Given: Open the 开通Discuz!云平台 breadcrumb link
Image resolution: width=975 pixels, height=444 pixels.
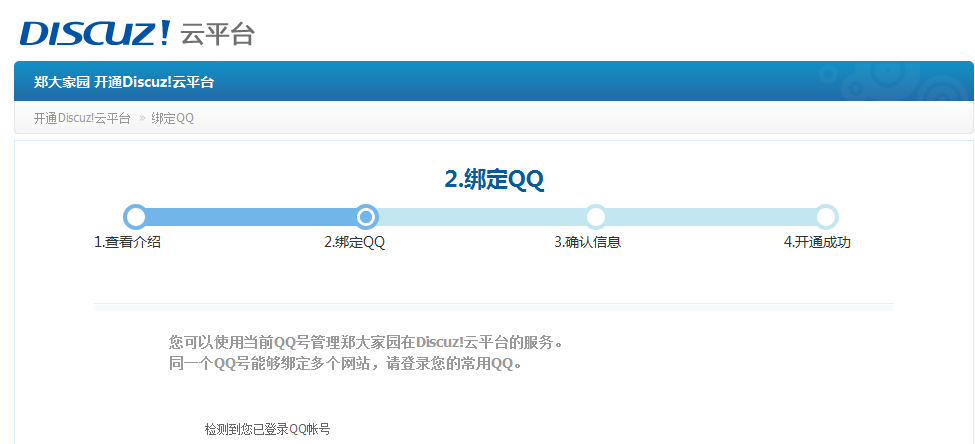Looking at the screenshot, I should (x=82, y=118).
